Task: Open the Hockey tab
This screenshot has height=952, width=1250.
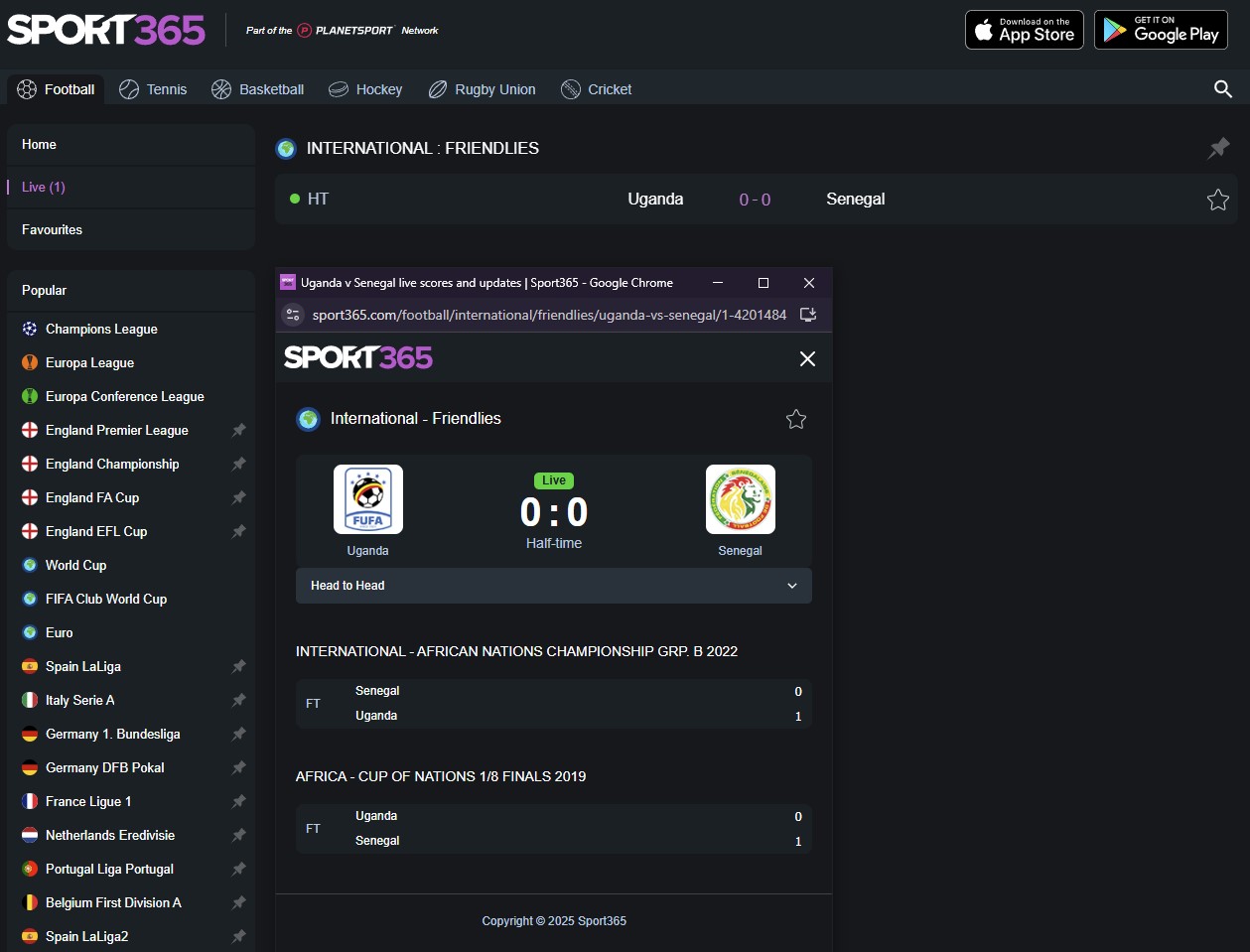Action: 365,89
